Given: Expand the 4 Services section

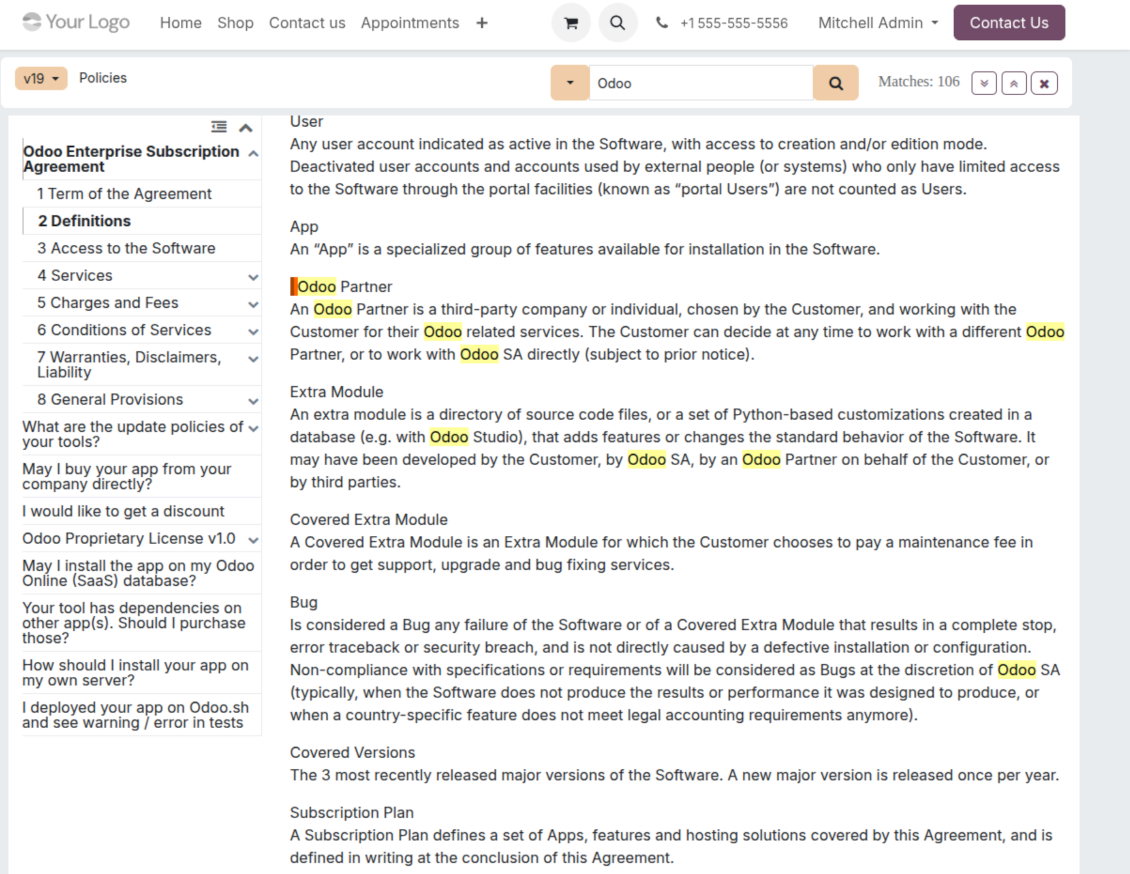Looking at the screenshot, I should tap(253, 276).
